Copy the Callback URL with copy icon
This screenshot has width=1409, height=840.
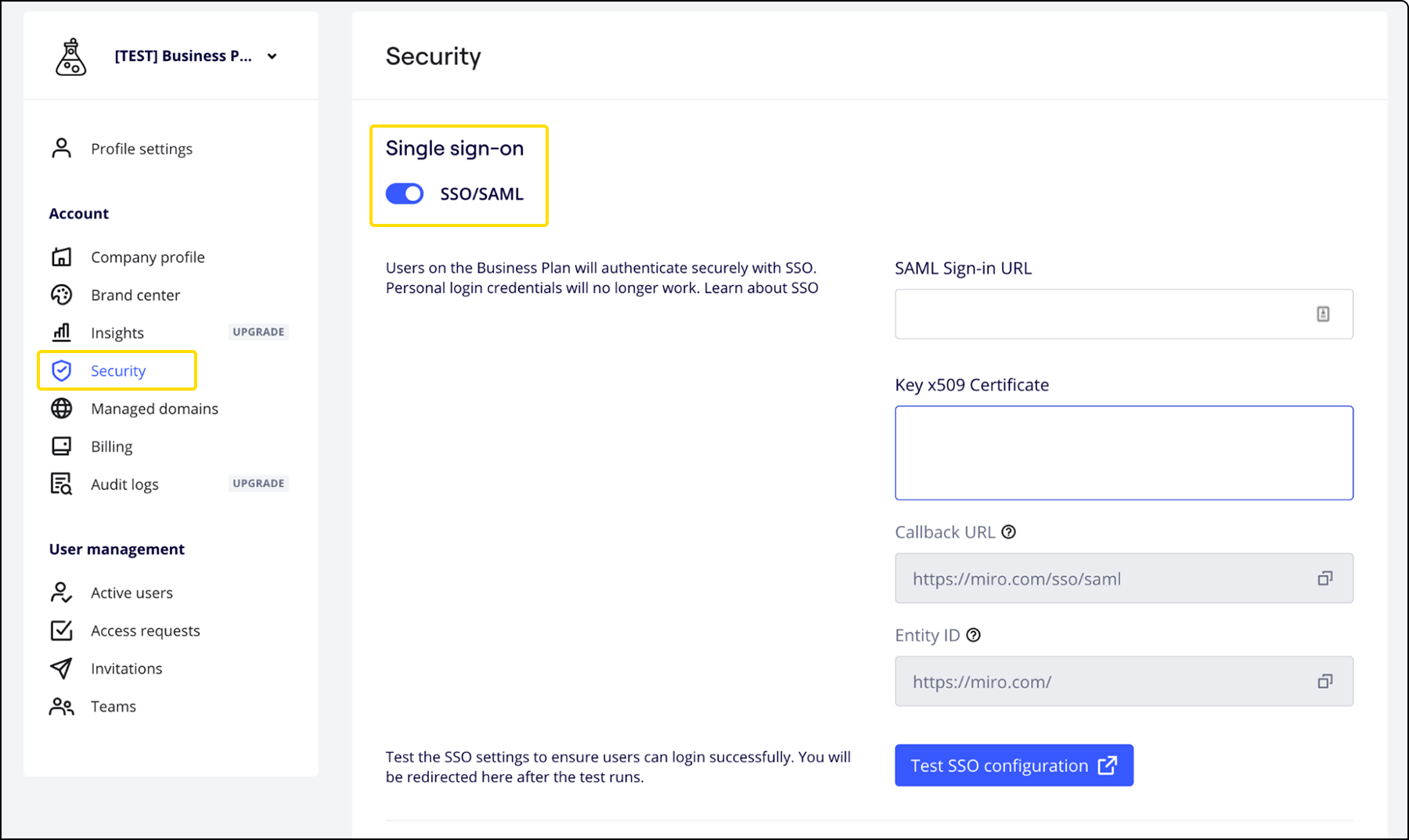1324,579
